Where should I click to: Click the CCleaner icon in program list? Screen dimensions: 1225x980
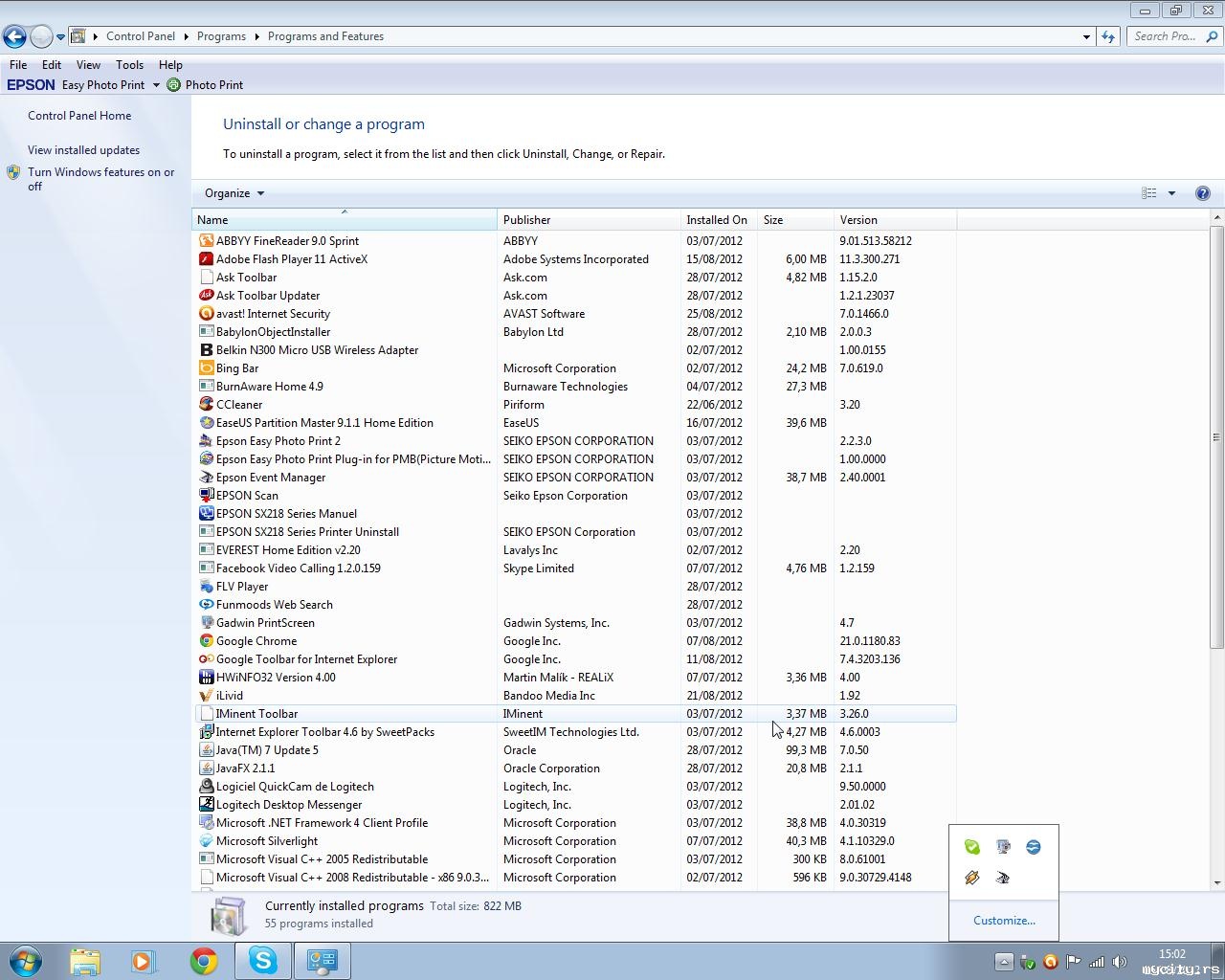[x=206, y=405]
